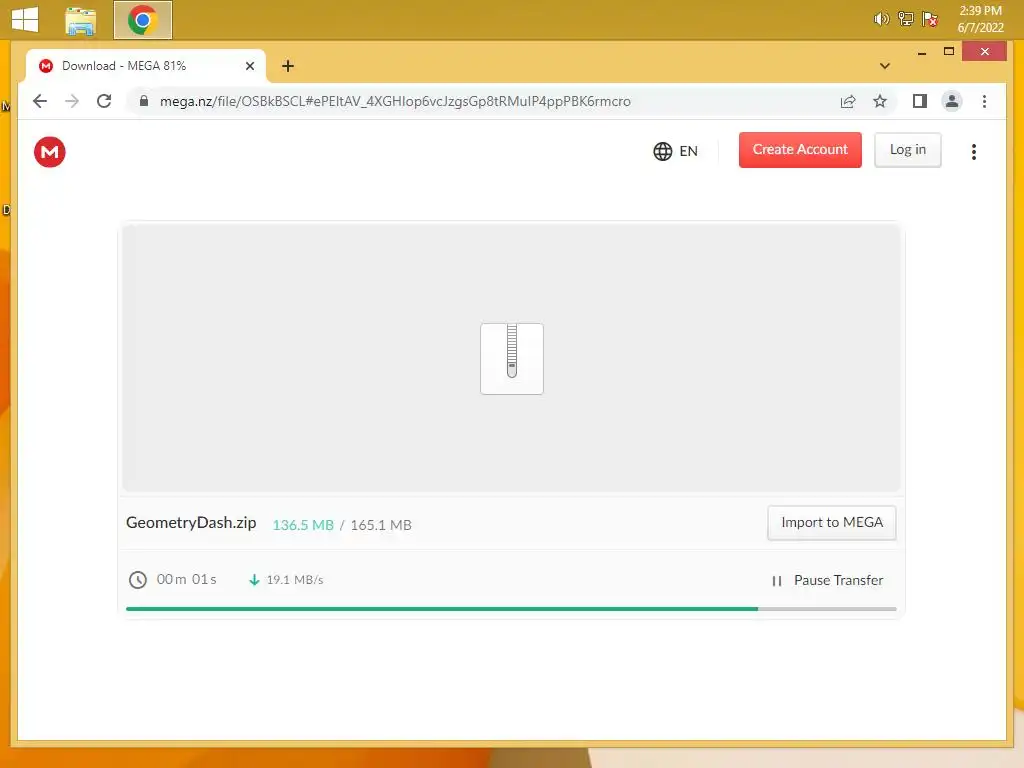The height and width of the screenshot is (768, 1024).
Task: Click the 165.1 MB total size
Action: click(x=381, y=525)
